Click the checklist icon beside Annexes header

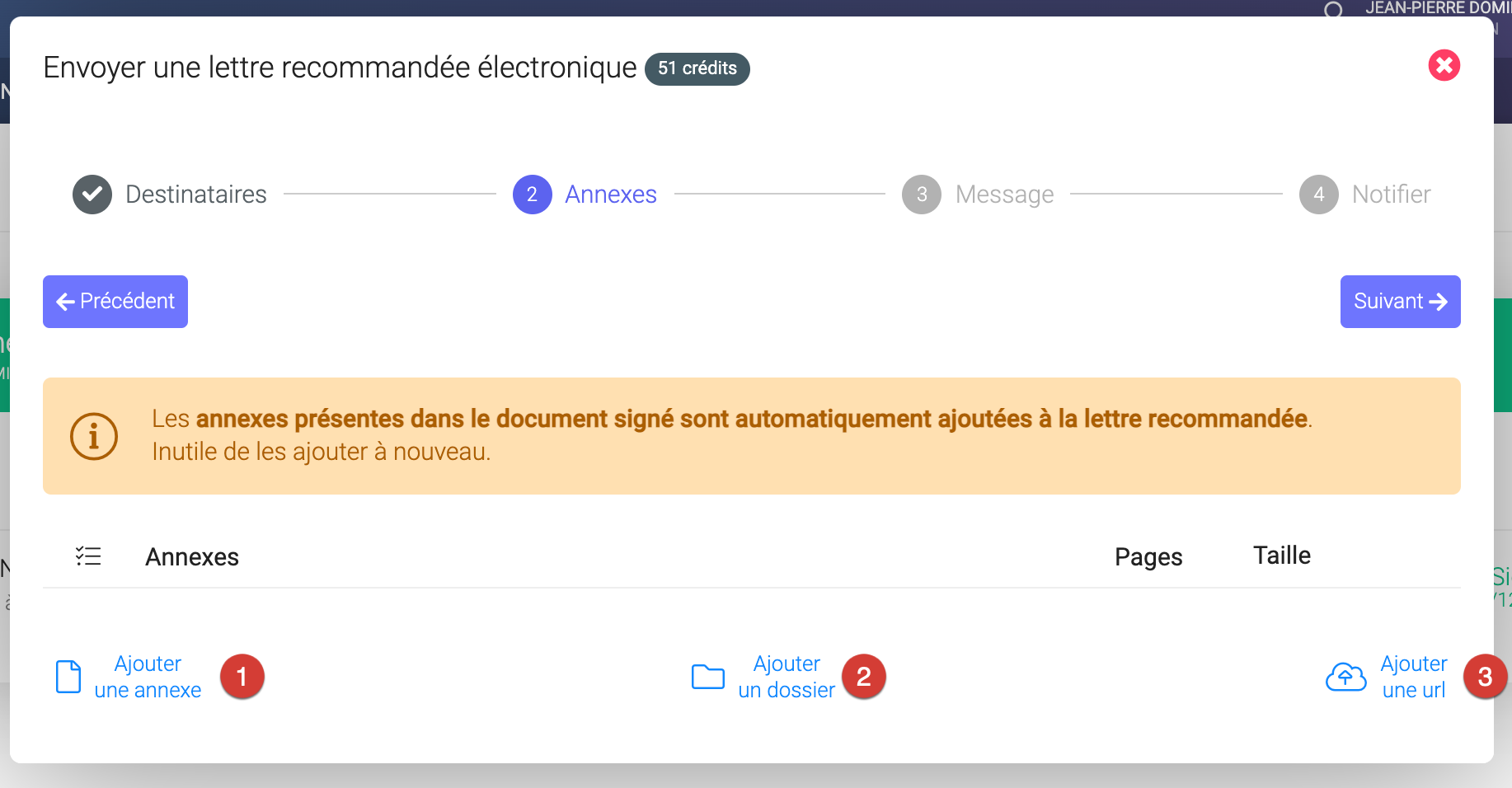pyautogui.click(x=88, y=556)
